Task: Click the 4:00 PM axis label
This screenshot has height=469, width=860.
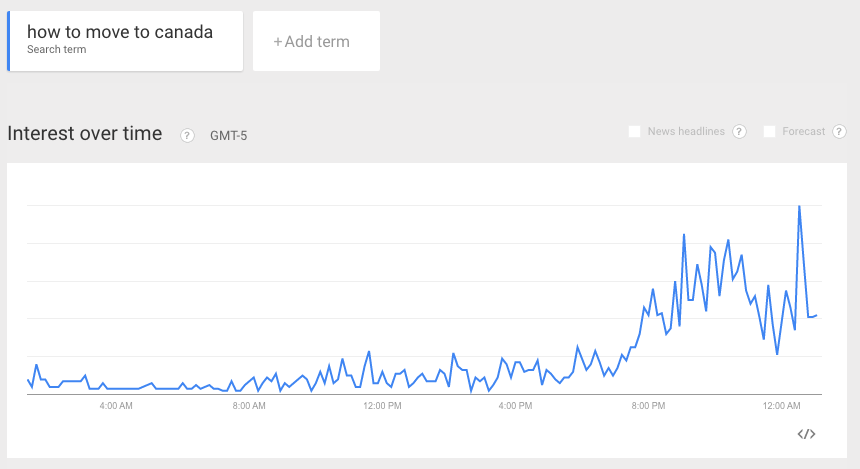Action: coord(515,406)
